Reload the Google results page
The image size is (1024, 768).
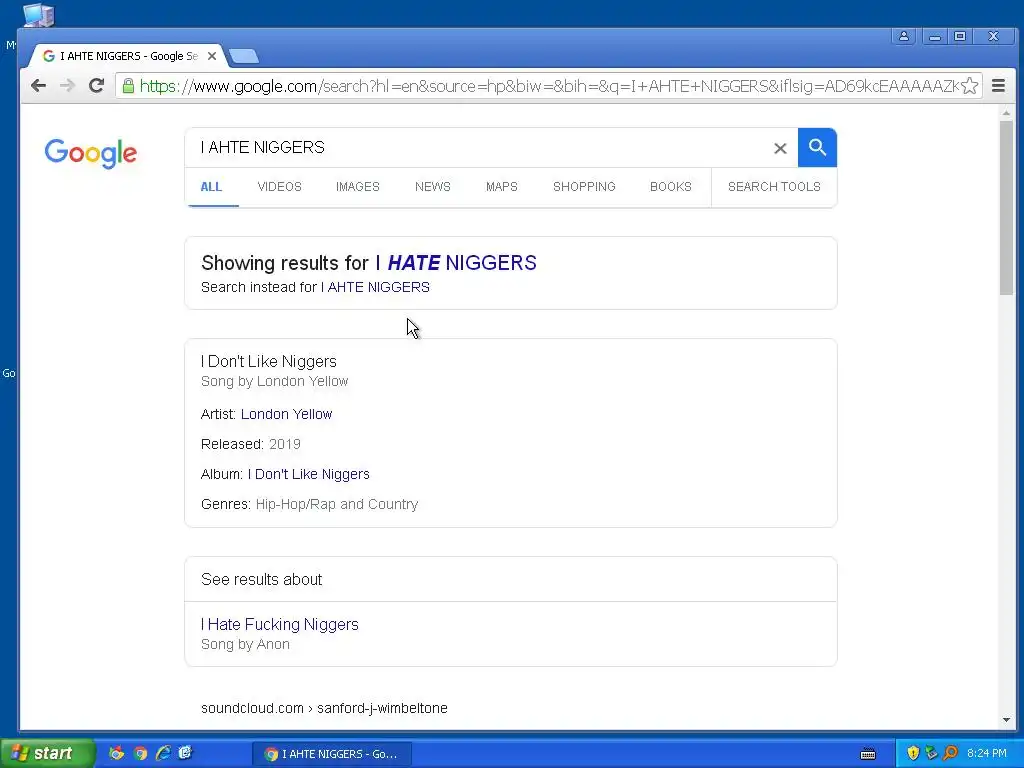(97, 86)
